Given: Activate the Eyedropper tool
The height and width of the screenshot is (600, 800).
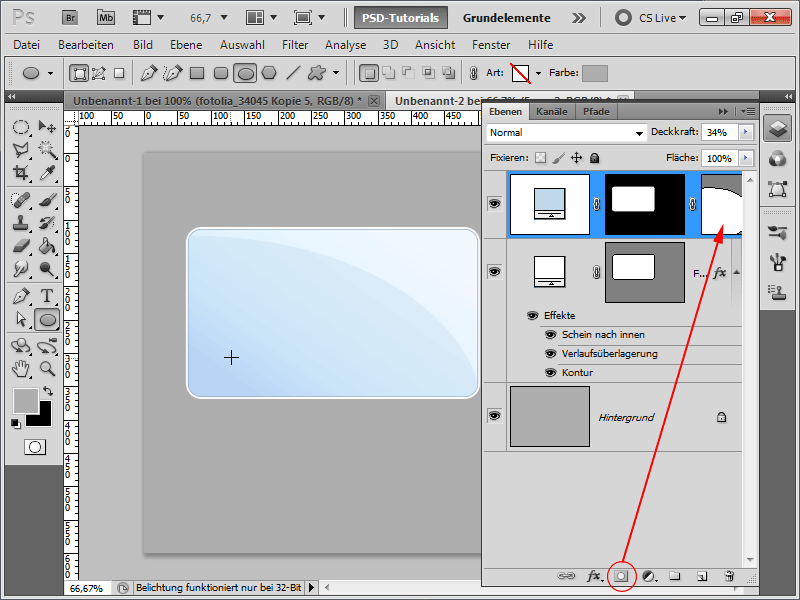Looking at the screenshot, I should 47,173.
